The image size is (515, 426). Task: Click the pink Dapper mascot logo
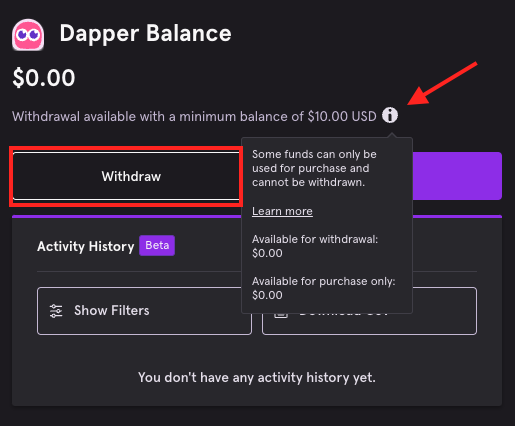pos(28,35)
